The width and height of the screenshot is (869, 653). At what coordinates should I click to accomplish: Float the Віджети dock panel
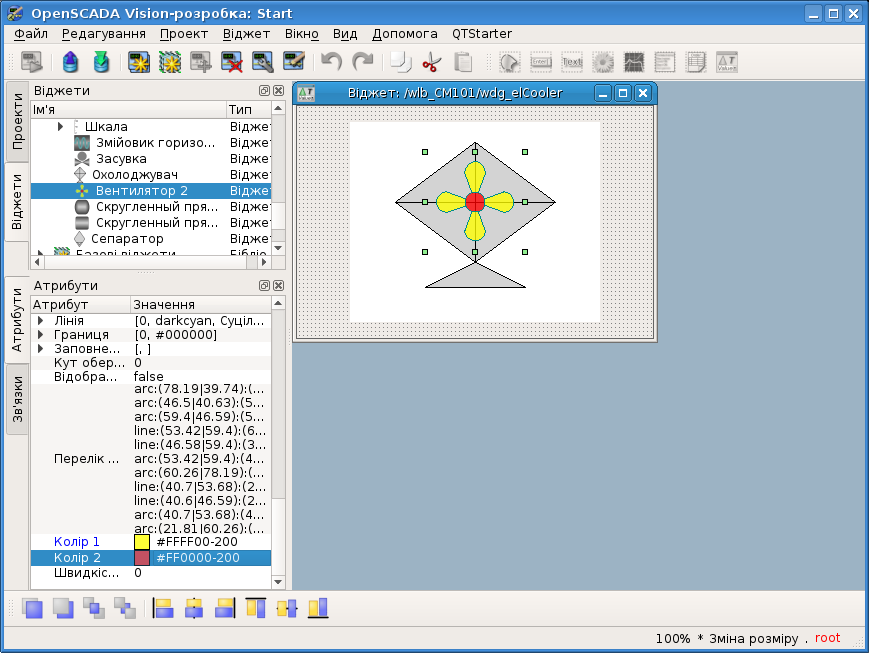[265, 90]
